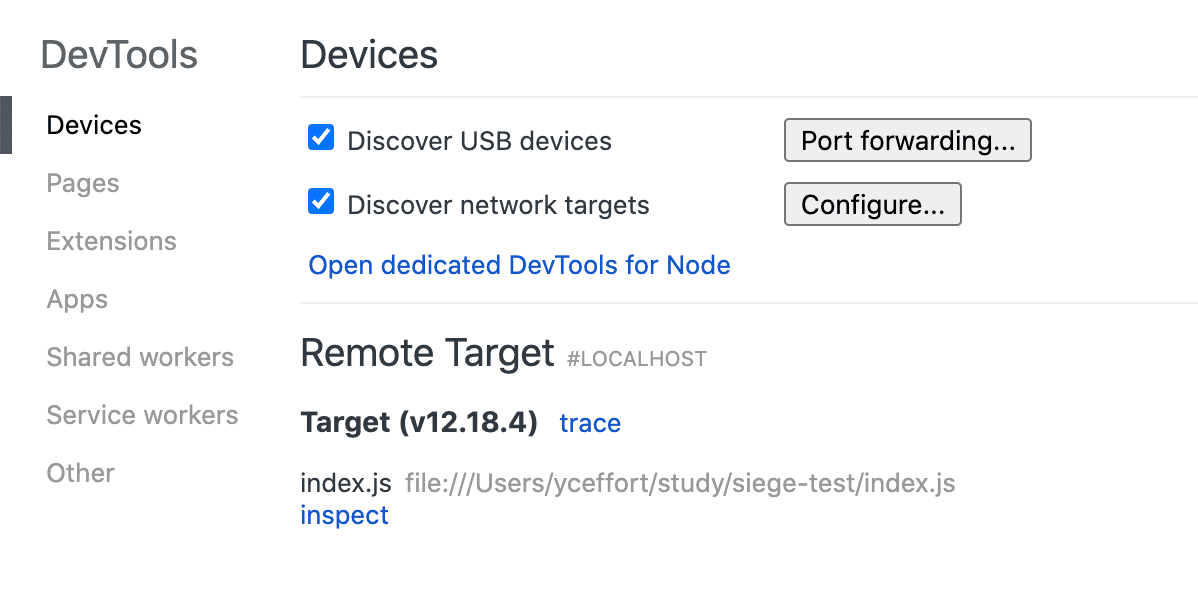Switch to the Service workers section
The height and width of the screenshot is (592, 1198).
tap(142, 414)
